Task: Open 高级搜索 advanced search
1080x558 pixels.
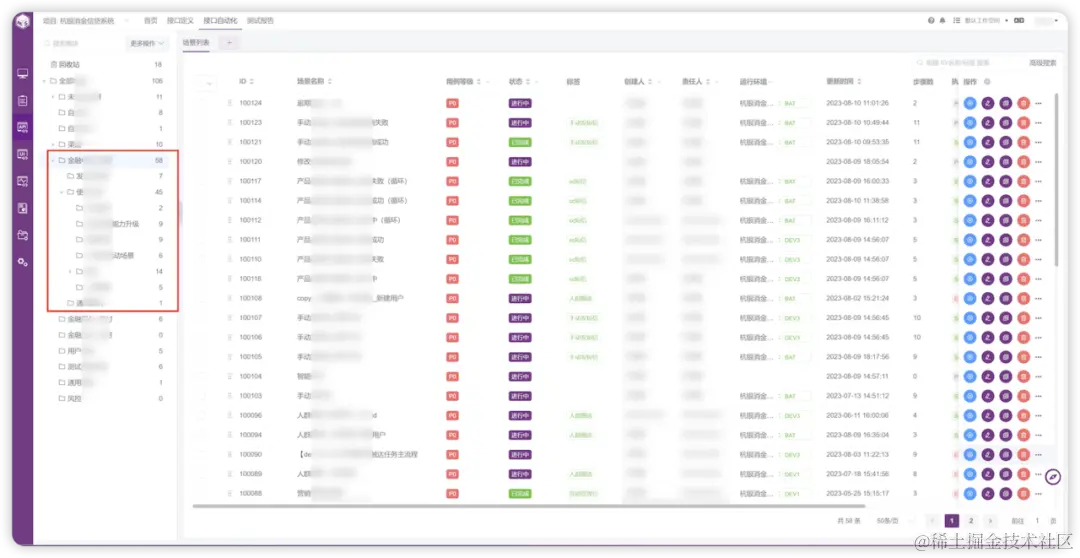Action: pyautogui.click(x=1043, y=63)
